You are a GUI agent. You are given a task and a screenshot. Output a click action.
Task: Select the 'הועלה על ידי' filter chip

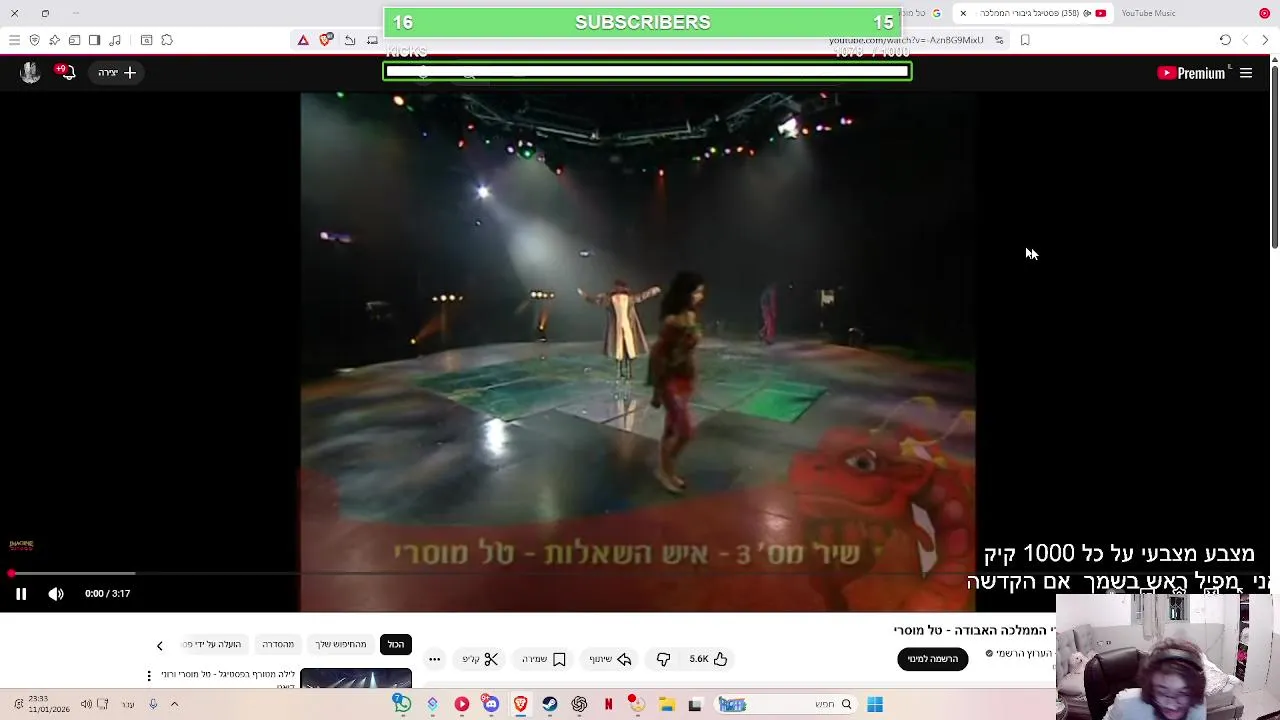coord(212,644)
